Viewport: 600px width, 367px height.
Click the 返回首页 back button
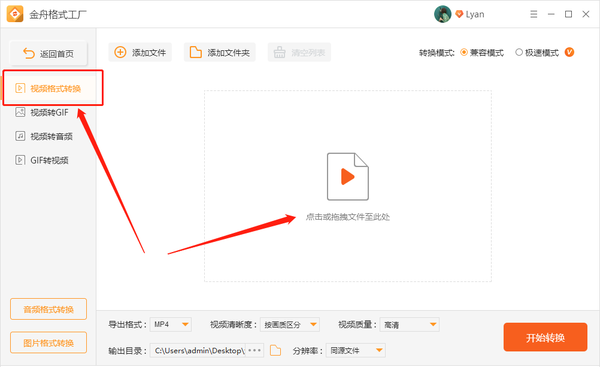tap(49, 54)
